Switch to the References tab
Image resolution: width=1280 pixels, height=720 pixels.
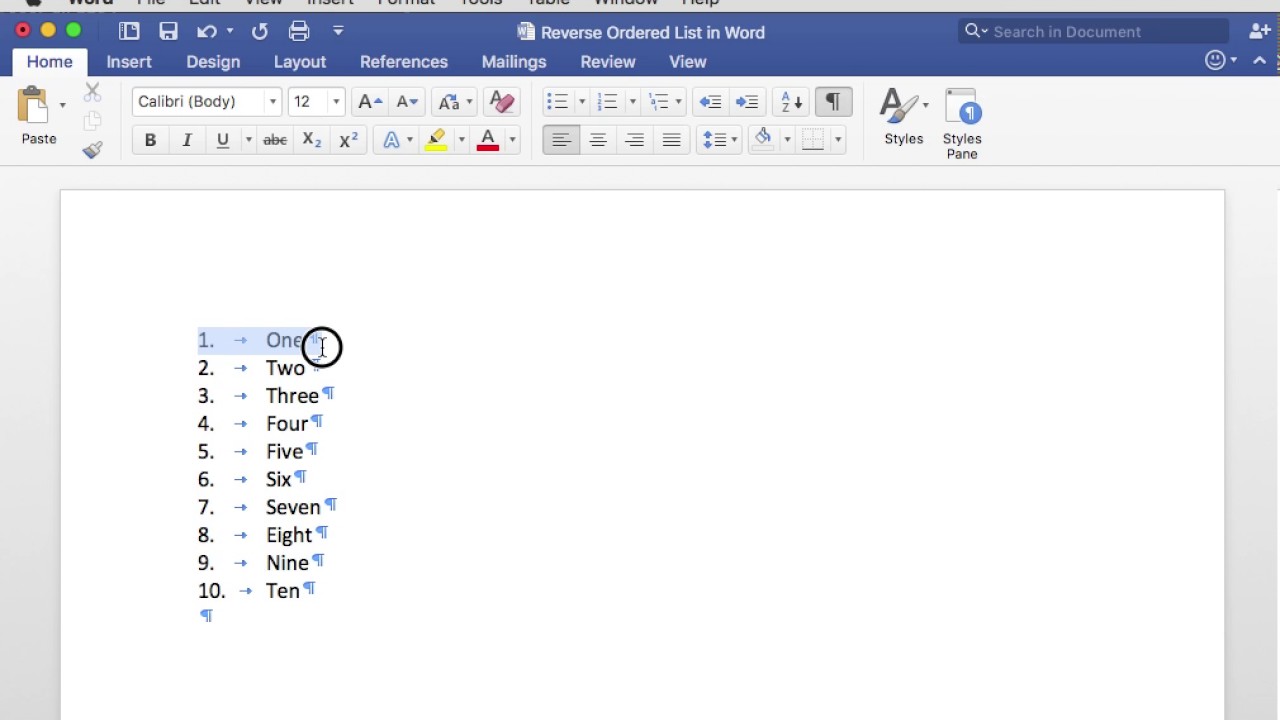pyautogui.click(x=404, y=62)
